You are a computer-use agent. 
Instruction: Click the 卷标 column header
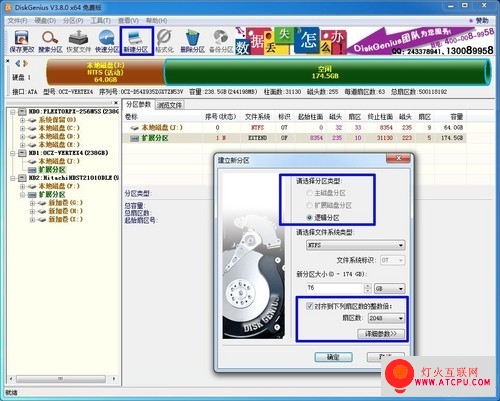click(131, 117)
